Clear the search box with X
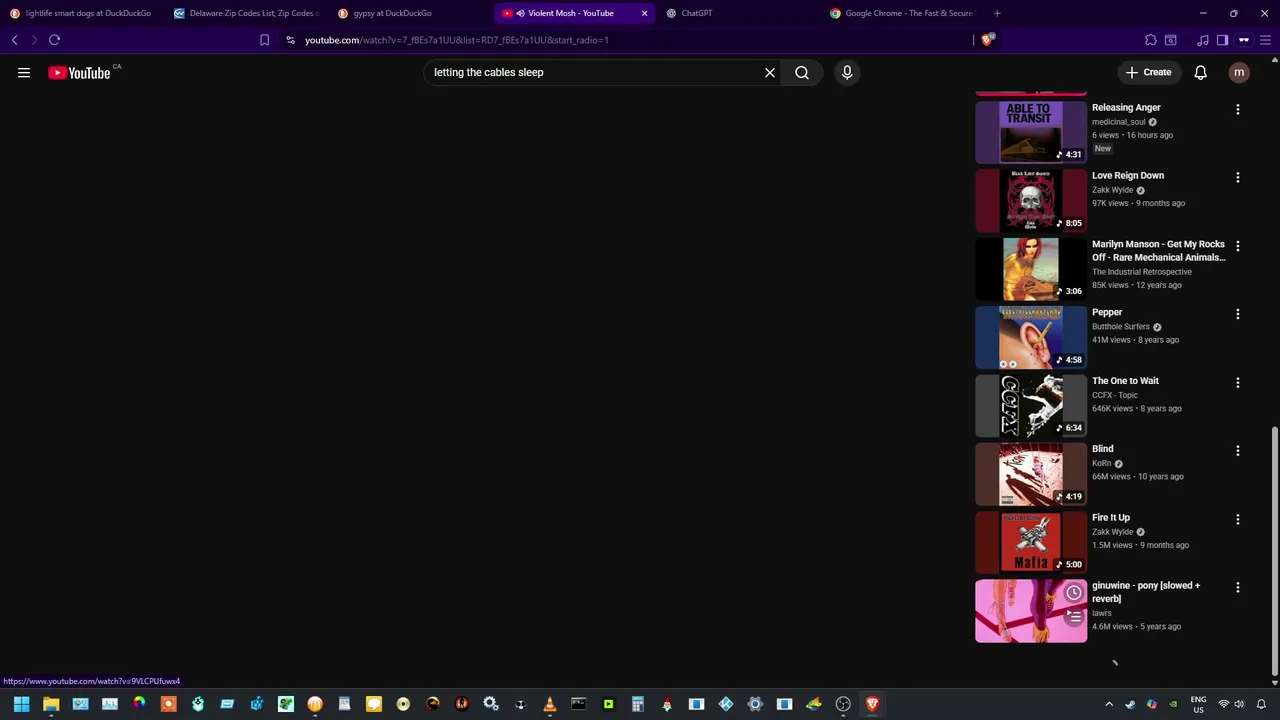 770,72
